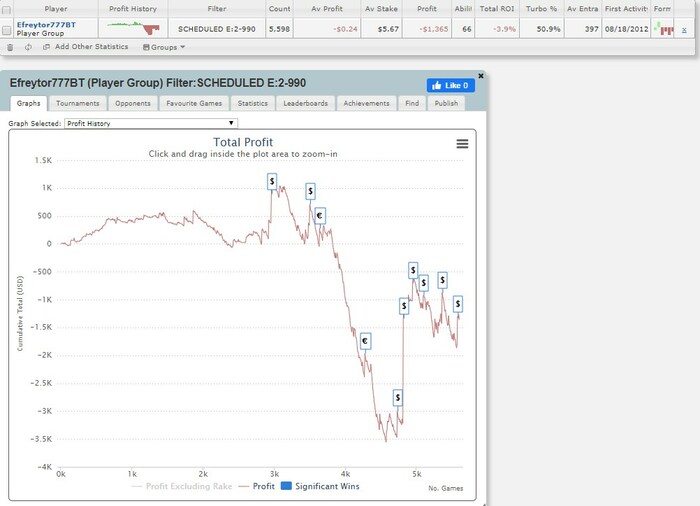Click the $ marker at -1K before 5k games
Image resolution: width=700 pixels, height=506 pixels.
pos(404,306)
